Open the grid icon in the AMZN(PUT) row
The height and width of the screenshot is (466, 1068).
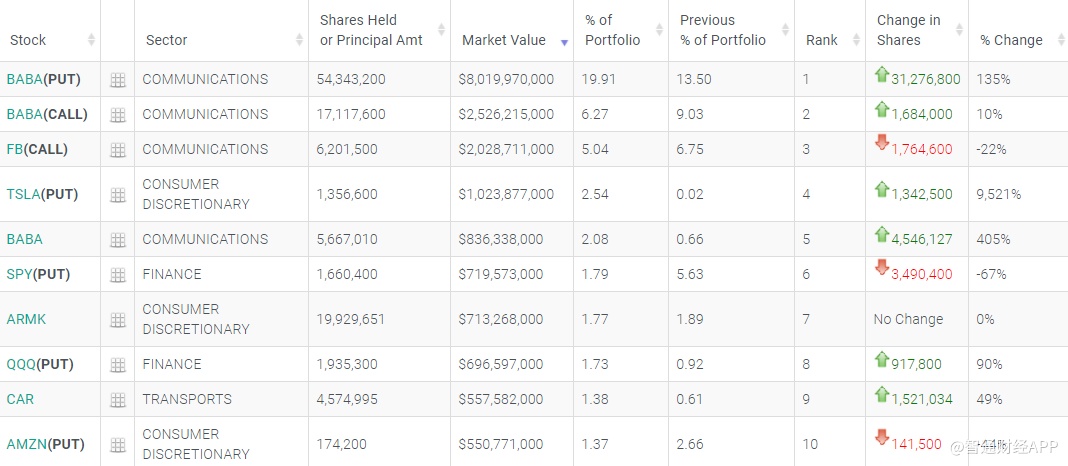118,445
